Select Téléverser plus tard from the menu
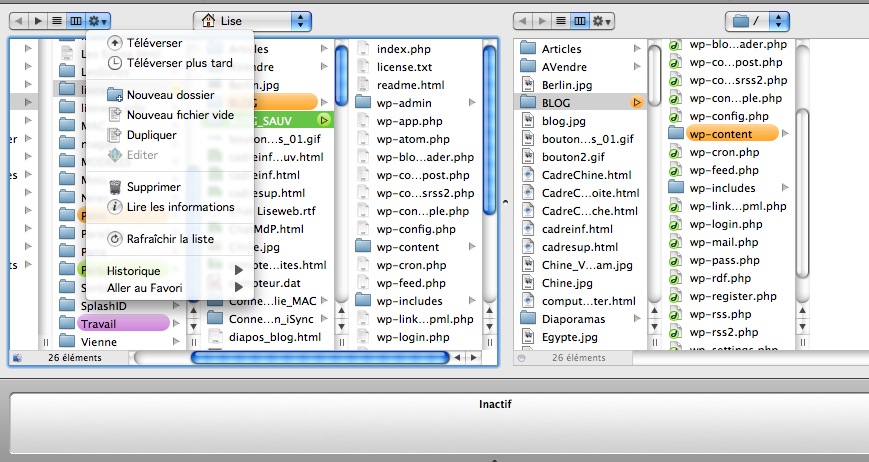This screenshot has width=869, height=462. (179, 62)
